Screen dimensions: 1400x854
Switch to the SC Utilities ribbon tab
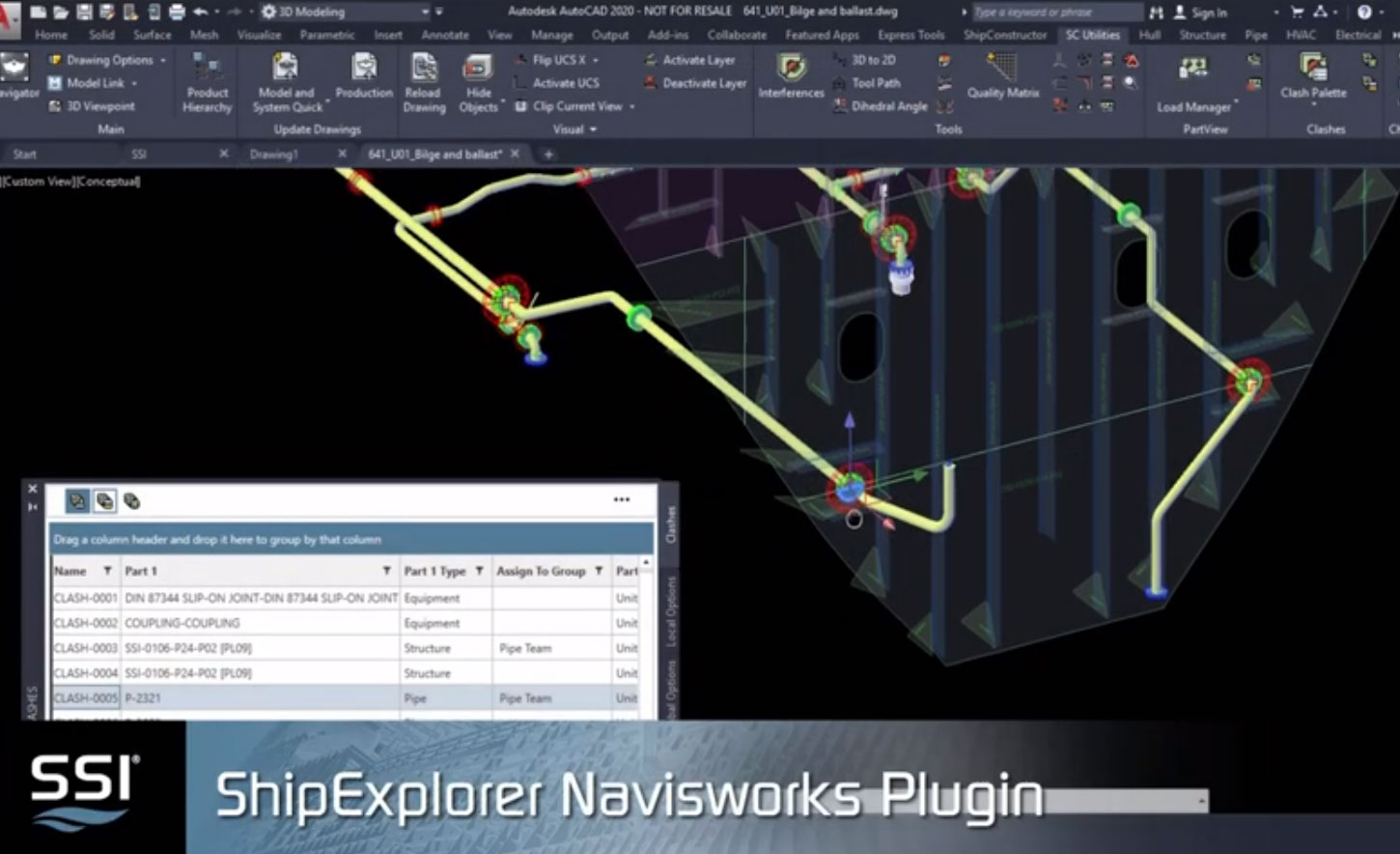pos(1092,35)
